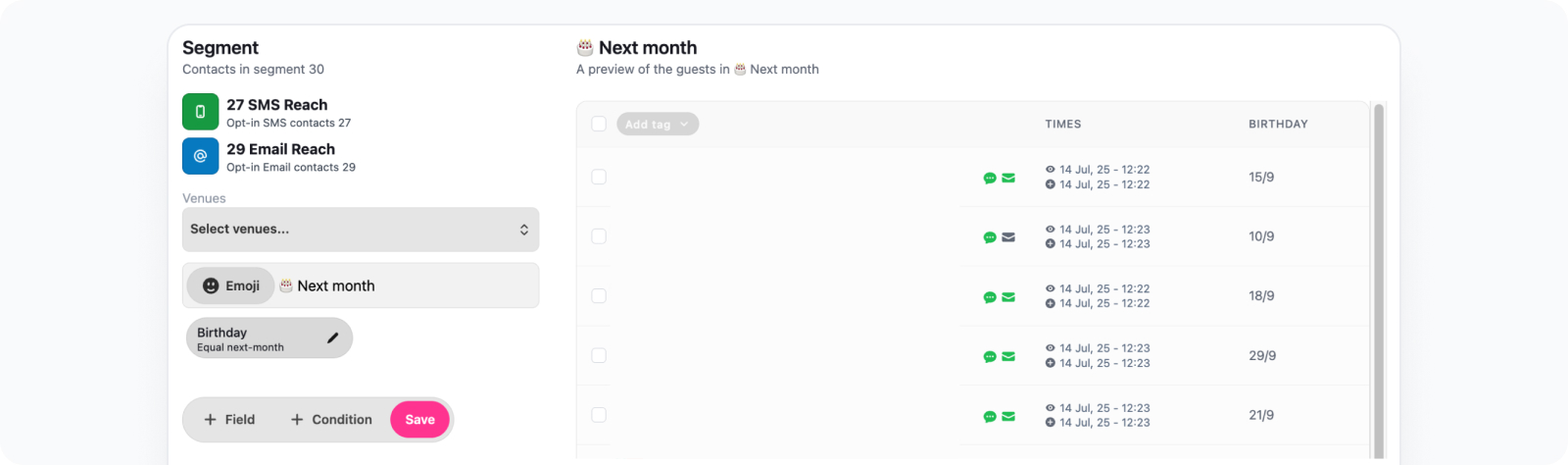This screenshot has width=1568, height=465.
Task: Add a new Condition
Action: coord(331,420)
